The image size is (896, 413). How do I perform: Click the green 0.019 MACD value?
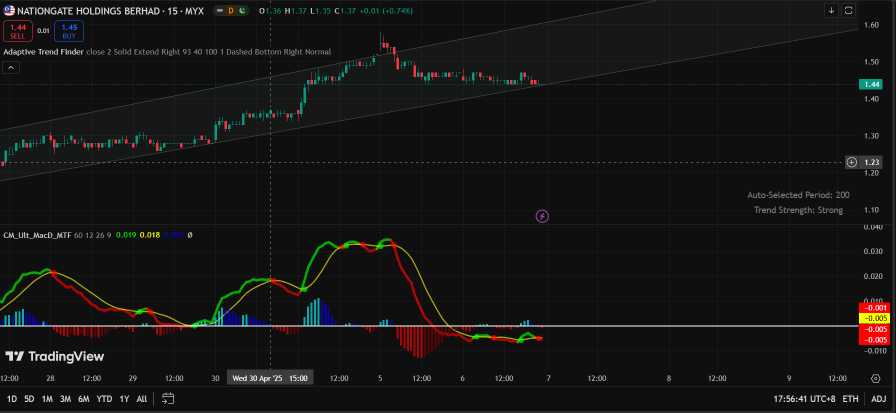click(125, 235)
